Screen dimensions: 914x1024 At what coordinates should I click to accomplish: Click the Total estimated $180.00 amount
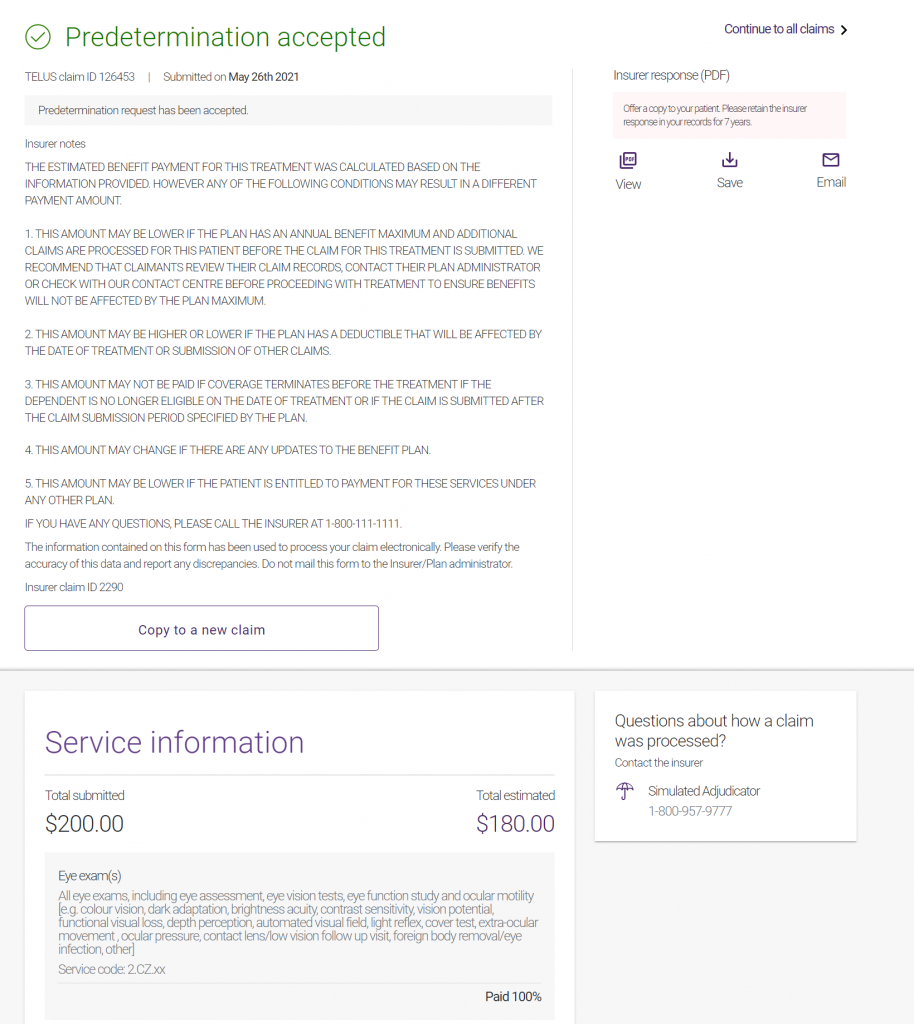tap(515, 824)
